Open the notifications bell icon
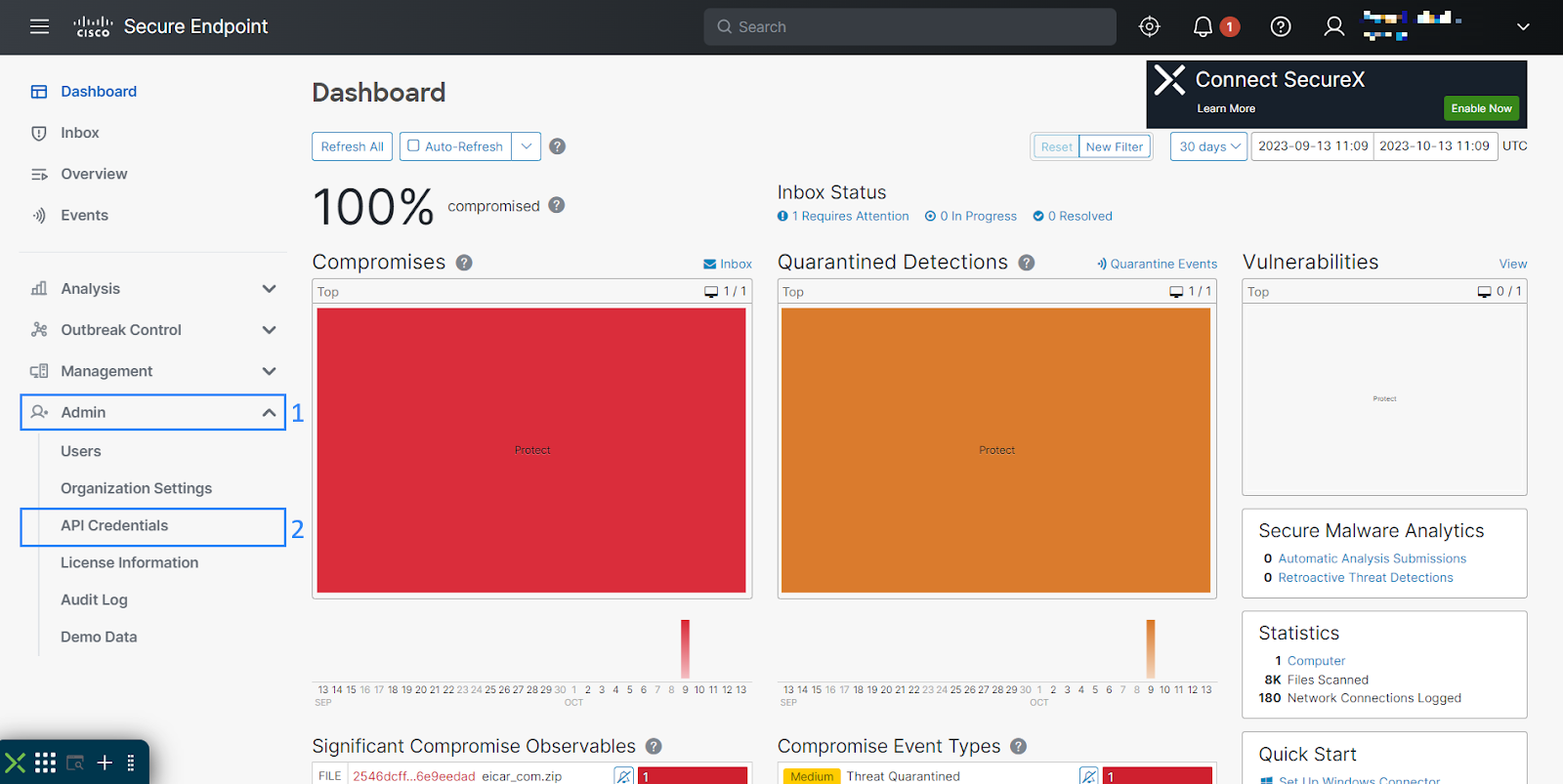 (x=1204, y=27)
